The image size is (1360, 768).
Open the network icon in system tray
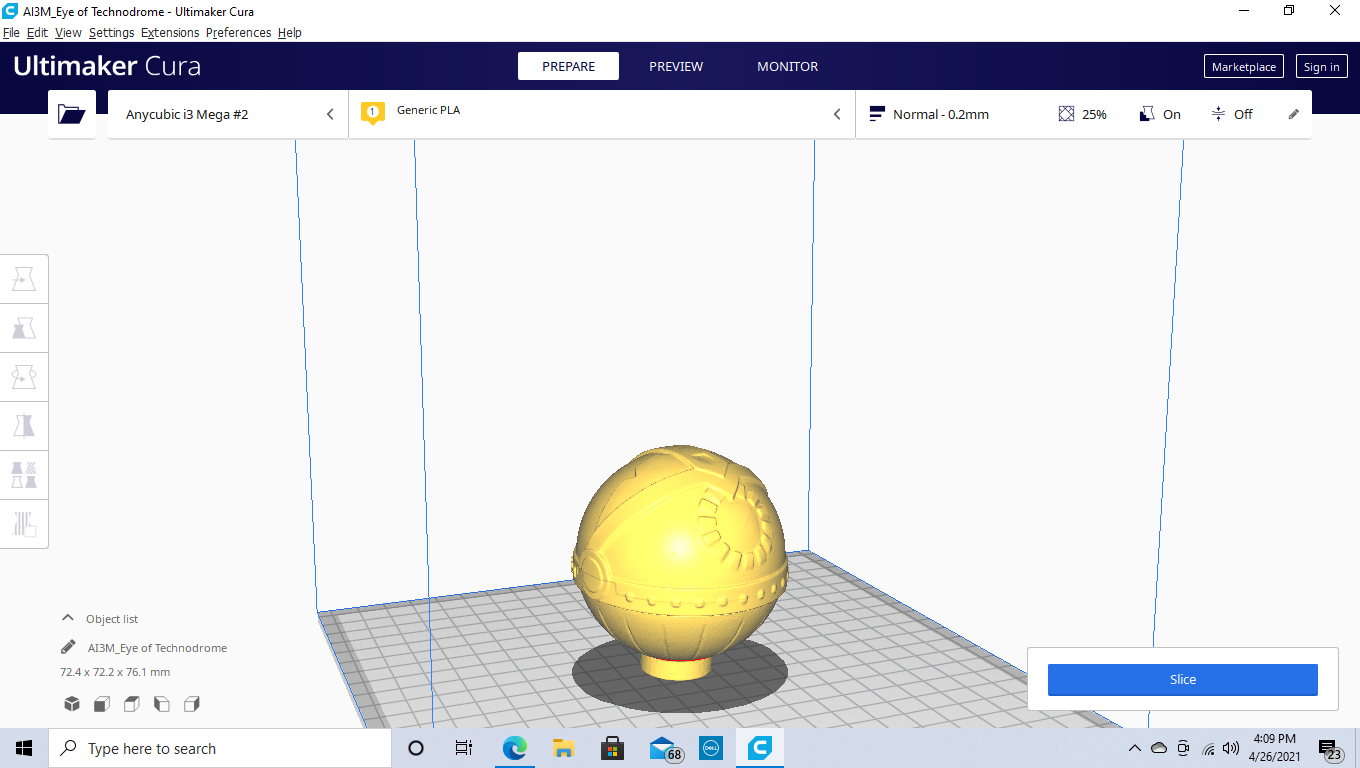click(1208, 748)
